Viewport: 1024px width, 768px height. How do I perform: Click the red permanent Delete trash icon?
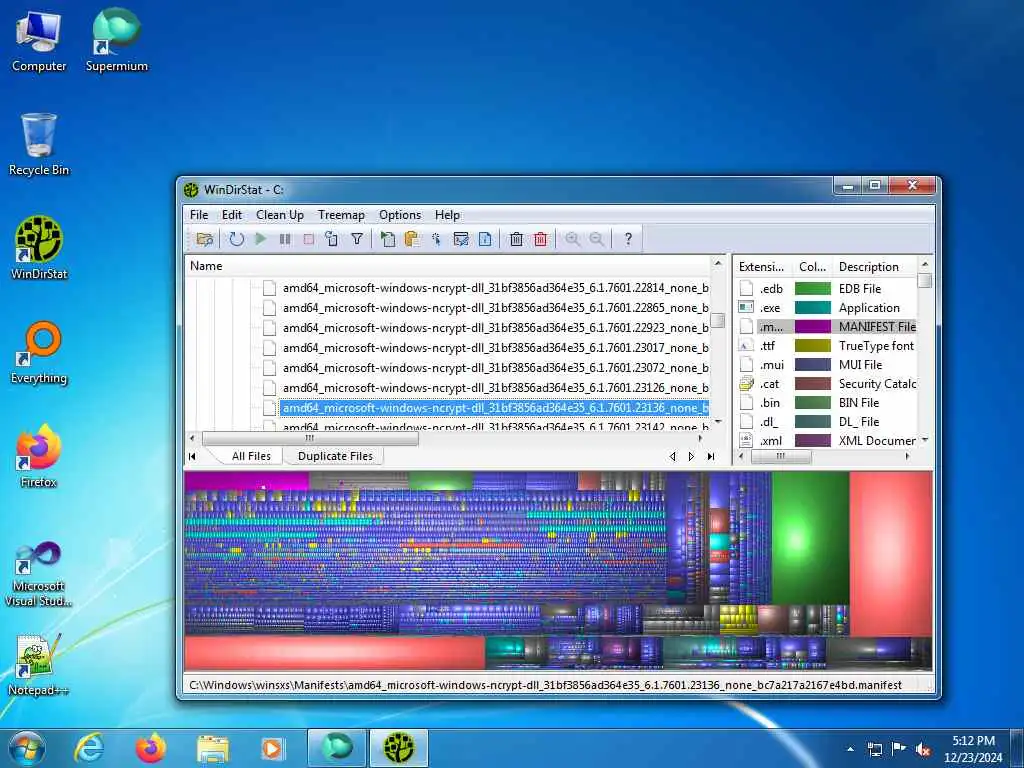coord(541,239)
